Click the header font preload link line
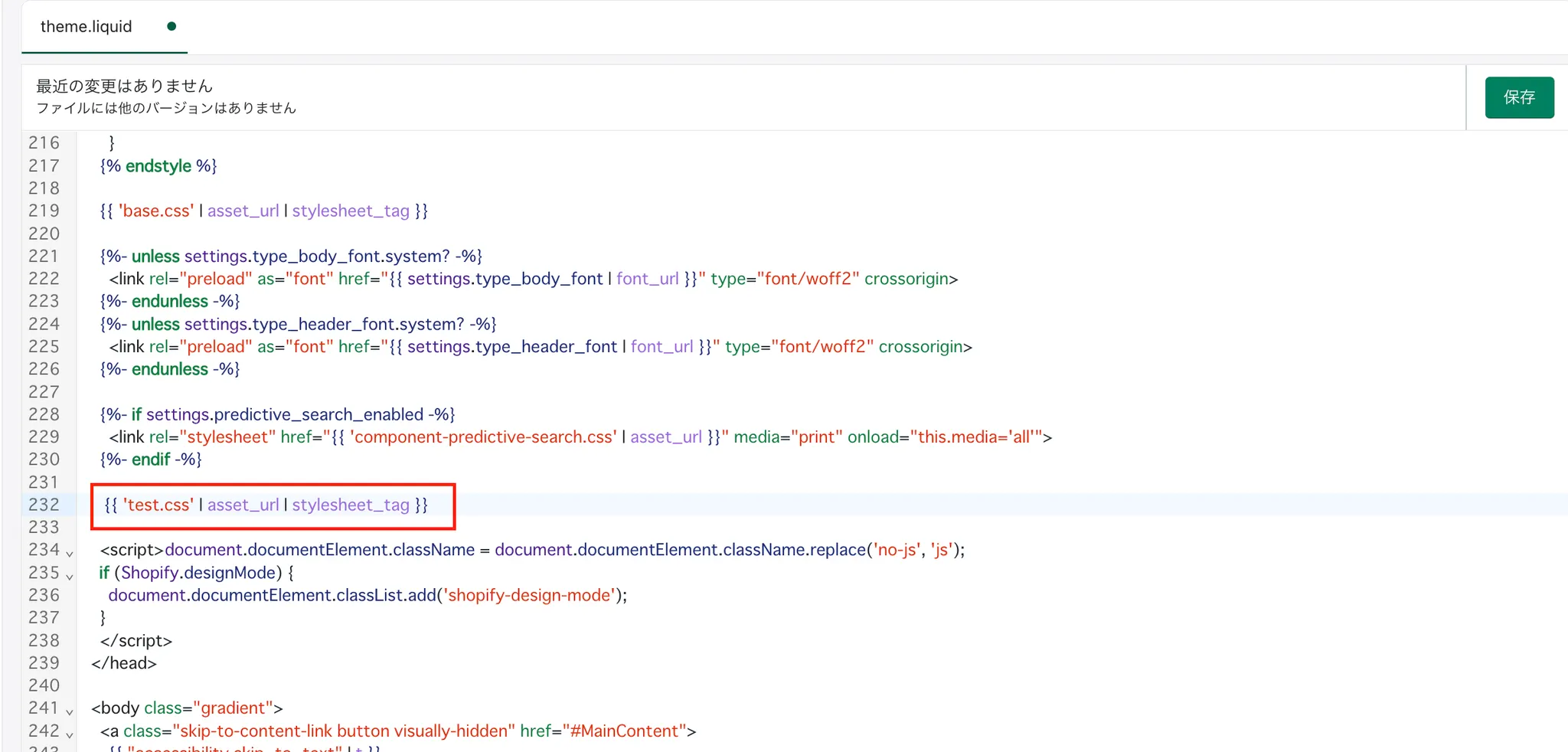 (541, 346)
